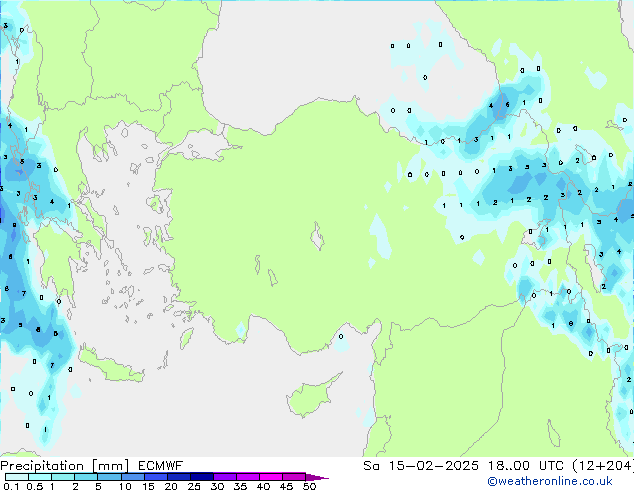Viewport: 634px width, 490px height.
Task: Click the '25' legend scale value
Action: [x=194, y=486]
